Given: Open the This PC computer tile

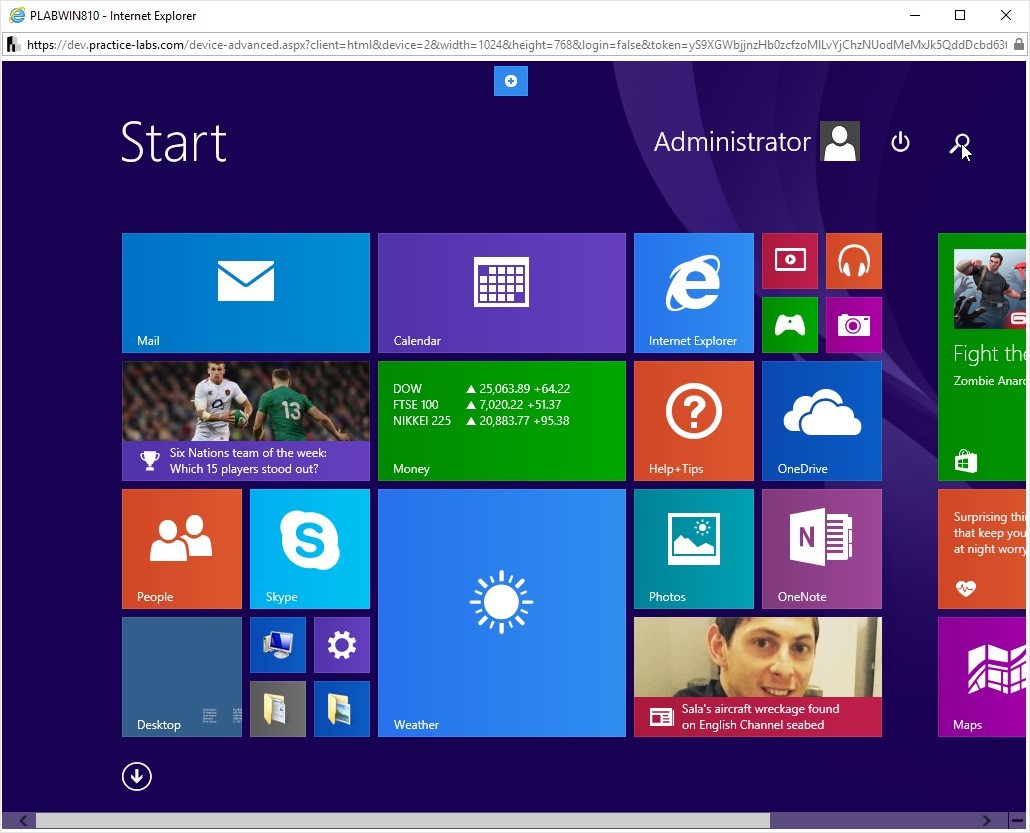Looking at the screenshot, I should coord(278,645).
